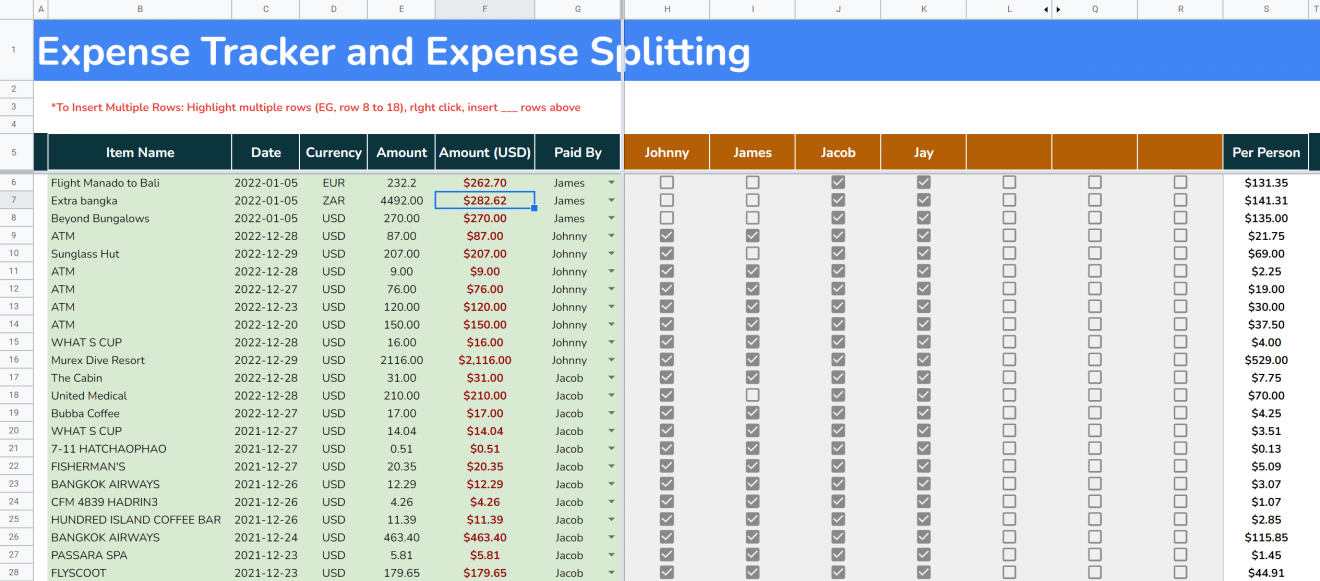This screenshot has width=1320, height=581.
Task: Enable James checkbox for Beyond Bungalows
Action: pyautogui.click(x=752, y=218)
